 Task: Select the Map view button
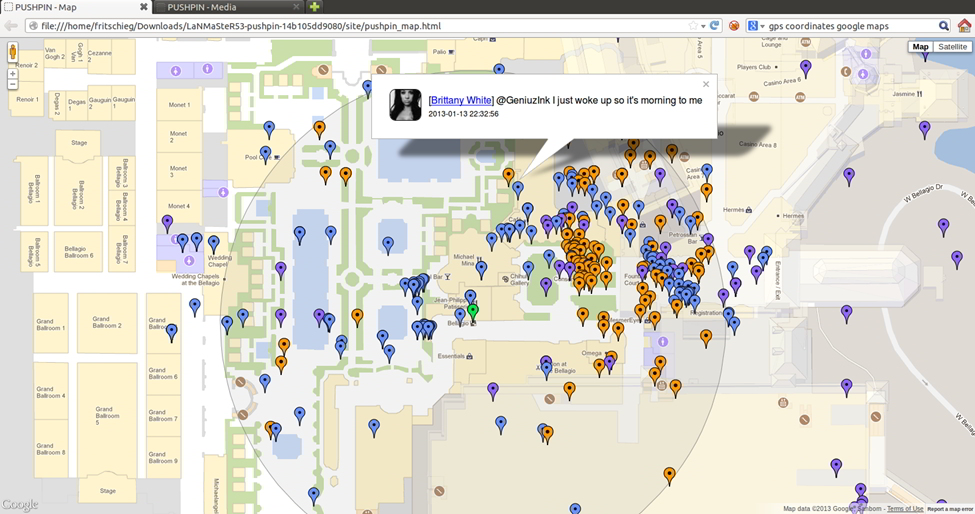[920, 47]
